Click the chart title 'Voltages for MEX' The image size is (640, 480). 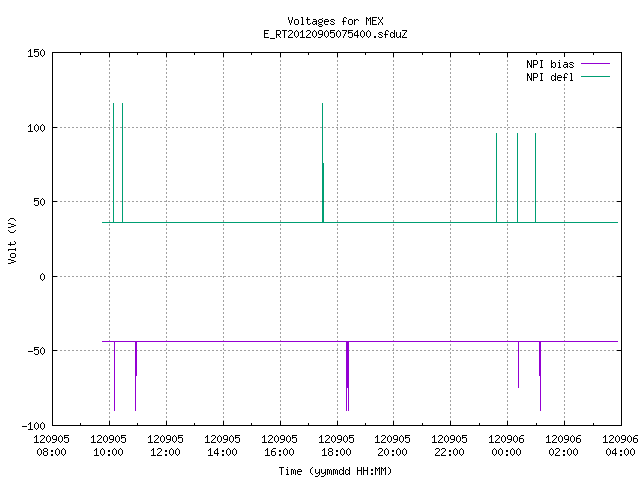335,21
